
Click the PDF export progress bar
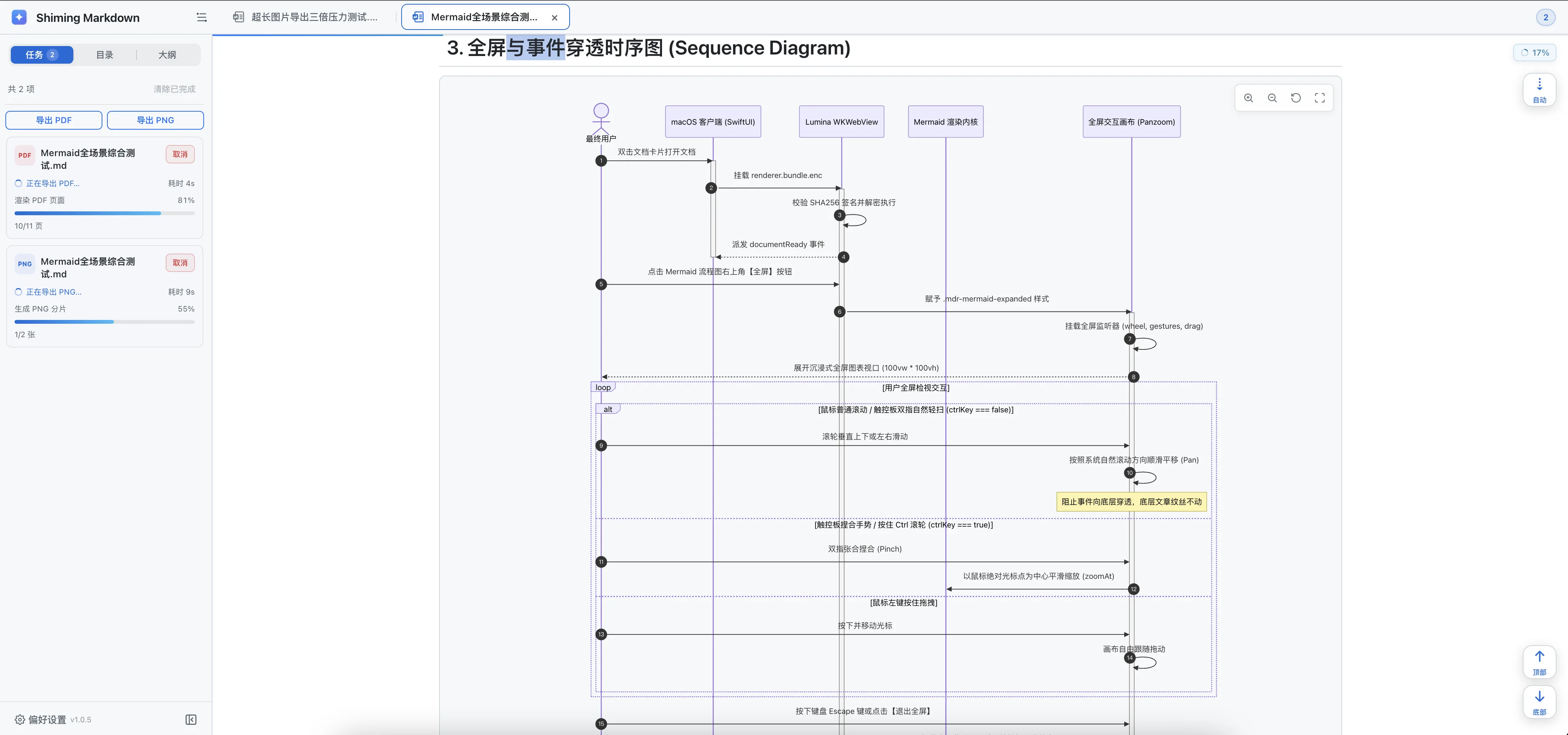pyautogui.click(x=105, y=213)
